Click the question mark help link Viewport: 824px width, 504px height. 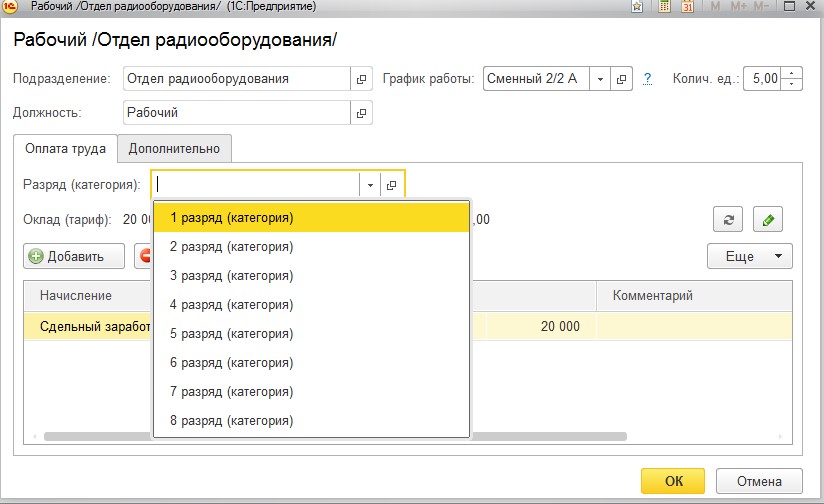pyautogui.click(x=647, y=79)
